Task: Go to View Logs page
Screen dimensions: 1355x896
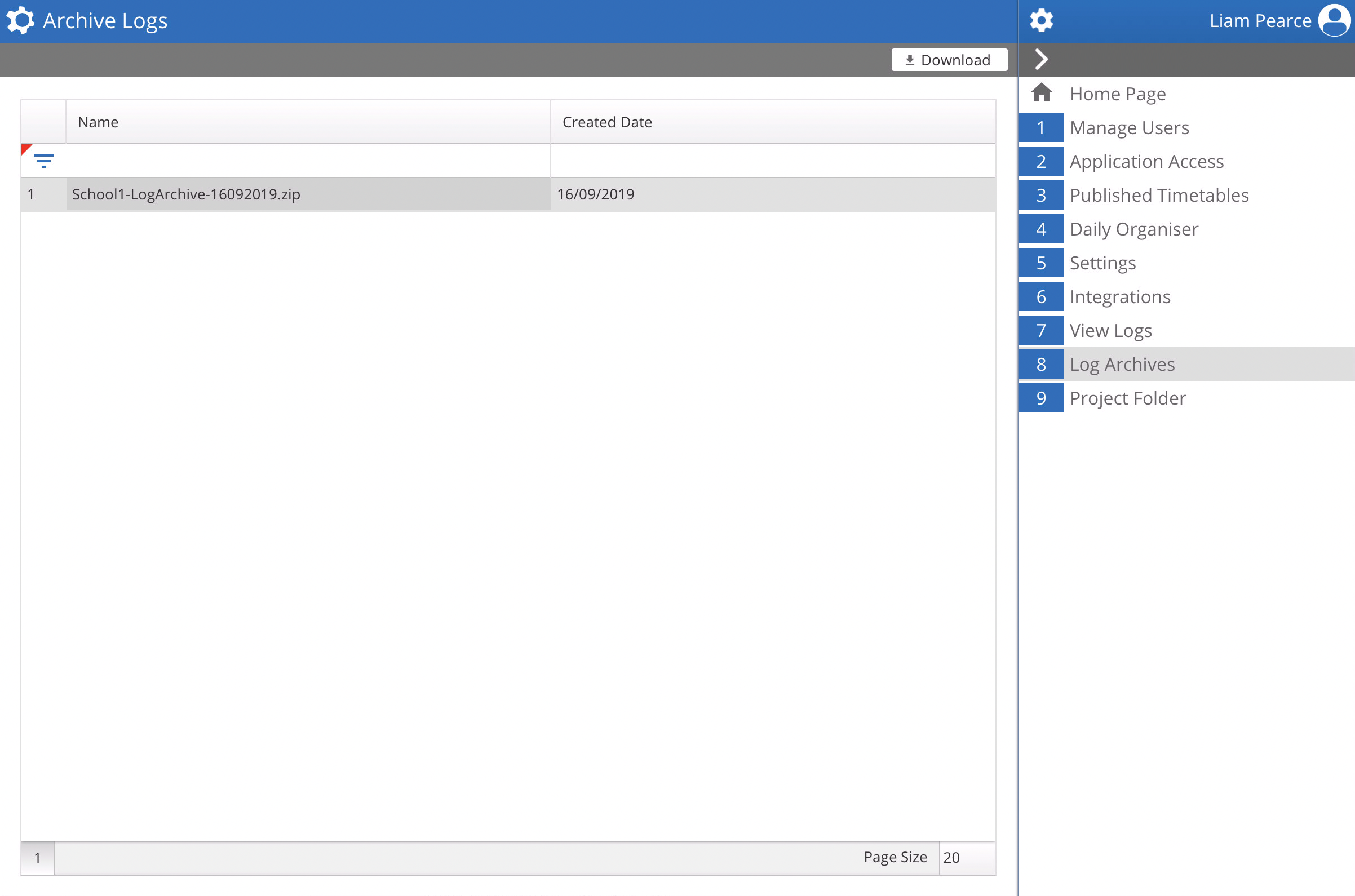Action: [1110, 331]
